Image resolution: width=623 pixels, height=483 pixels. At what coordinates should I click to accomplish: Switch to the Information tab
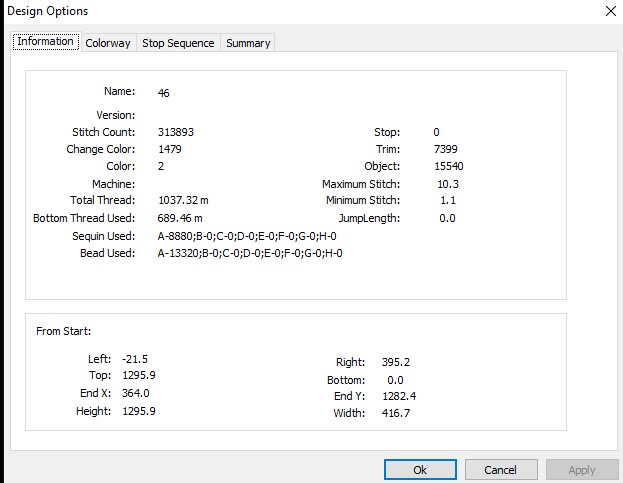coord(46,42)
